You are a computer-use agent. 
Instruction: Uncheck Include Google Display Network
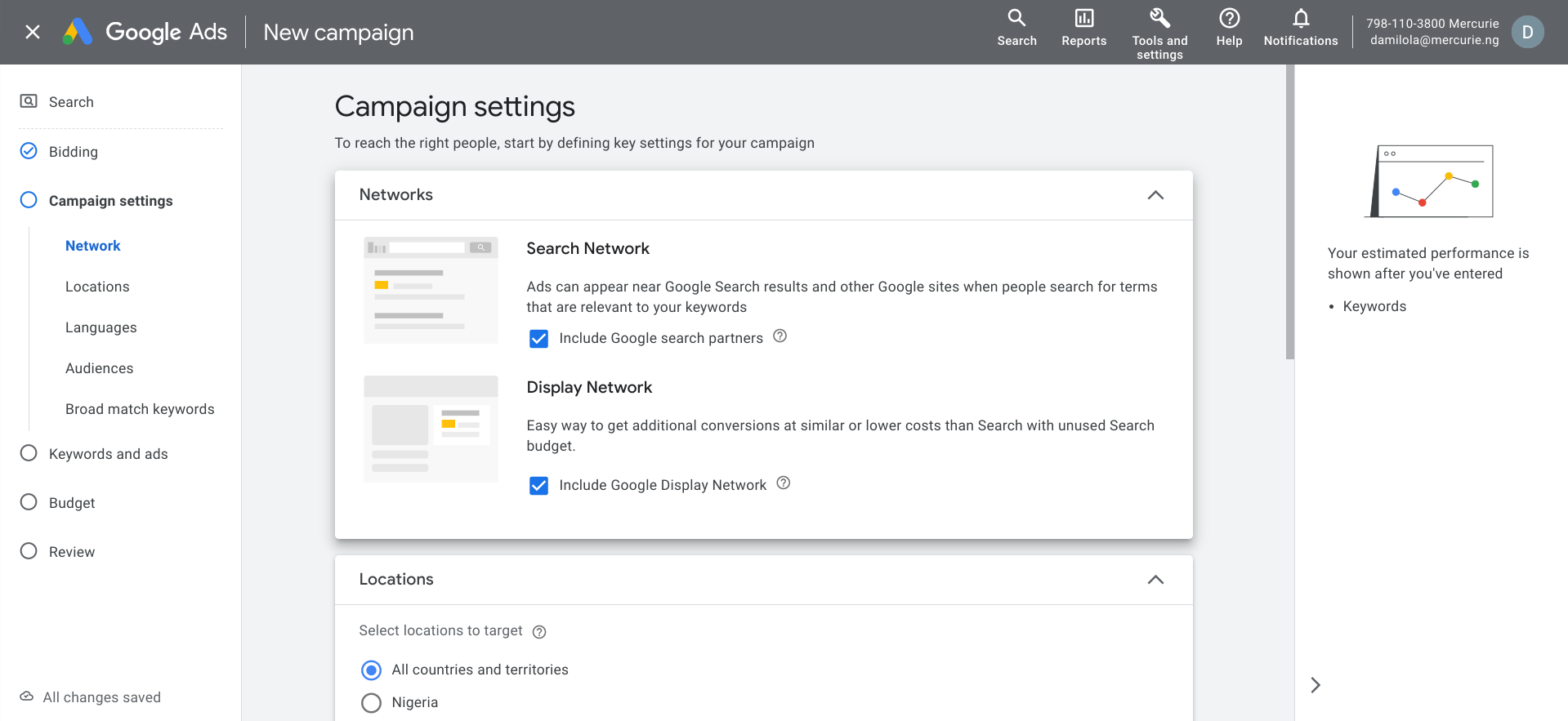tap(539, 486)
